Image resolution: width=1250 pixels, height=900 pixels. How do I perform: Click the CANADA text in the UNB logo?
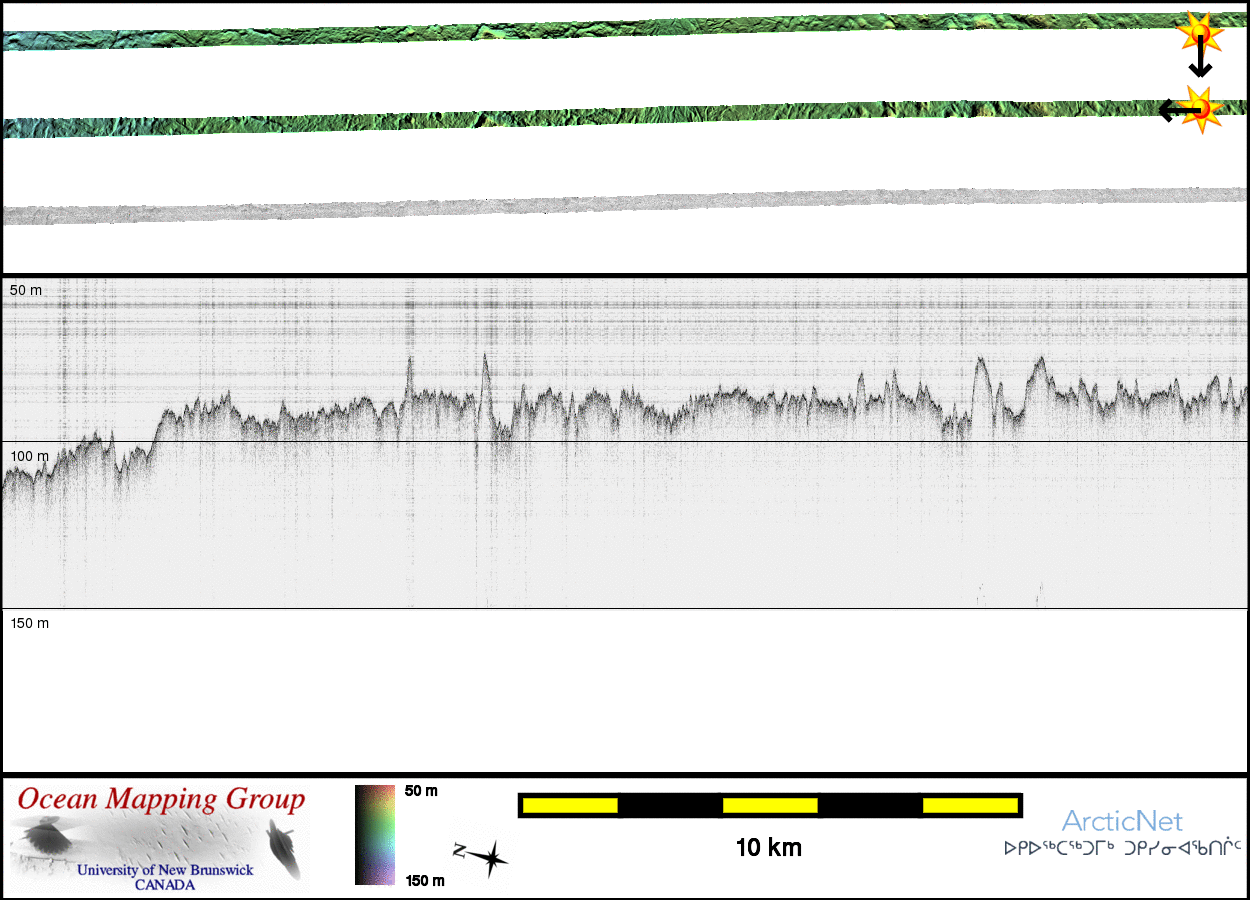(x=165, y=884)
